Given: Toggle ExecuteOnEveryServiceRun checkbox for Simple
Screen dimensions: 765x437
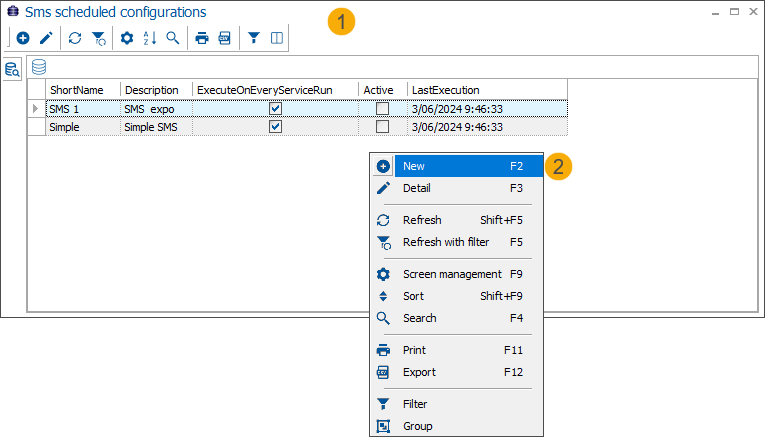Looking at the screenshot, I should [276, 127].
